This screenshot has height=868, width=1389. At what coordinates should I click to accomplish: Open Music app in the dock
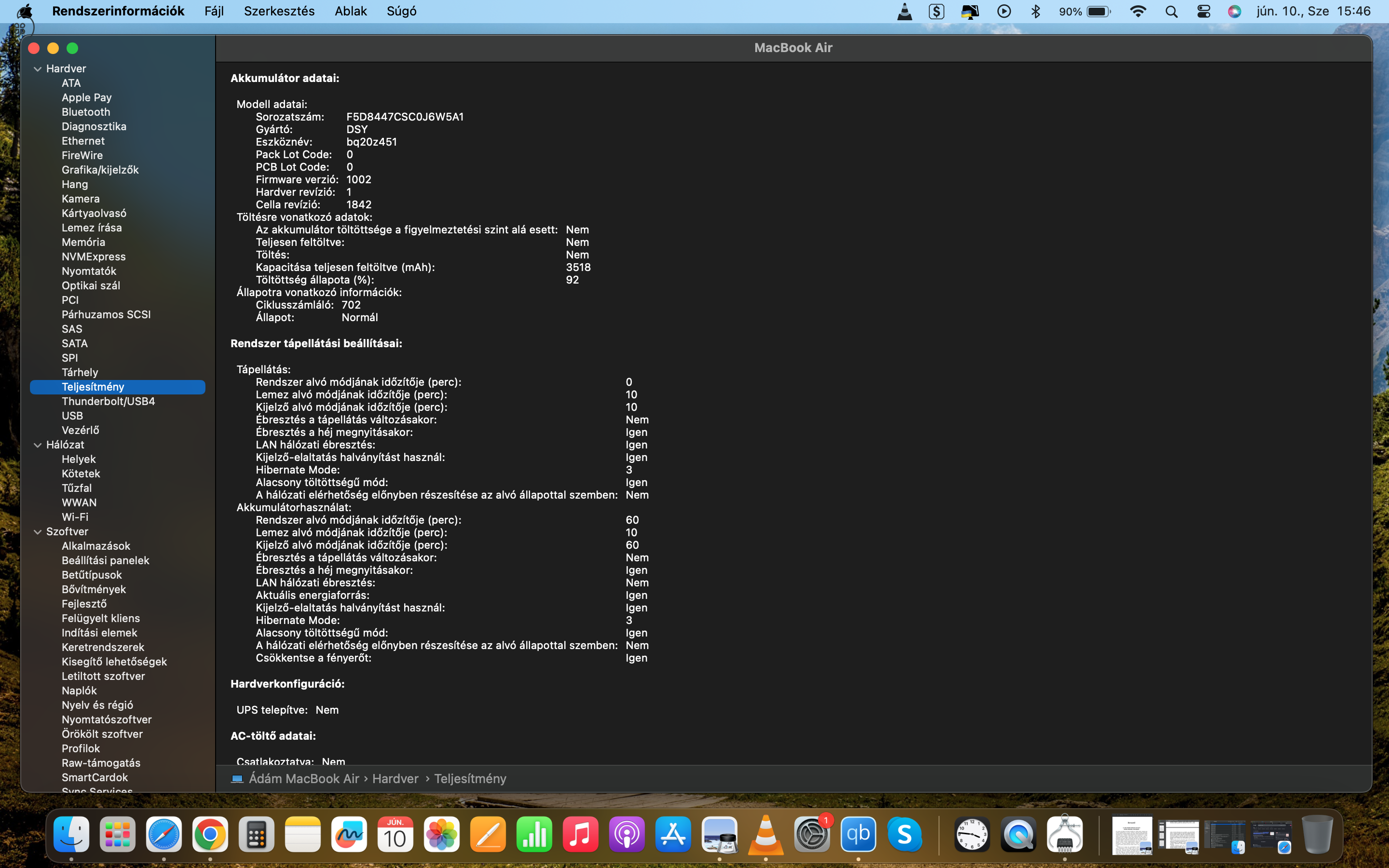pos(580,834)
